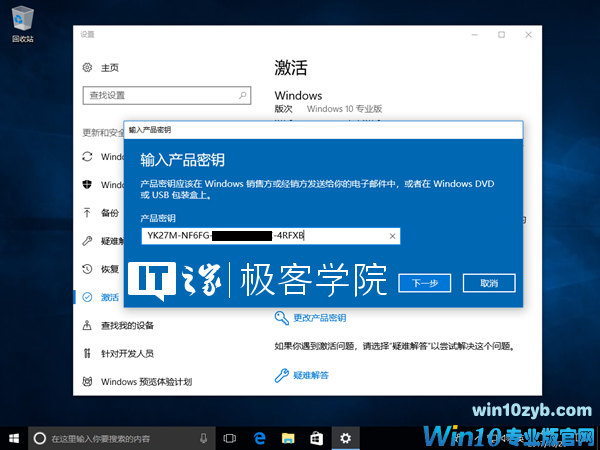The image size is (600, 450).
Task: Click wrench icon beside 疑难解答 link
Action: click(x=282, y=375)
